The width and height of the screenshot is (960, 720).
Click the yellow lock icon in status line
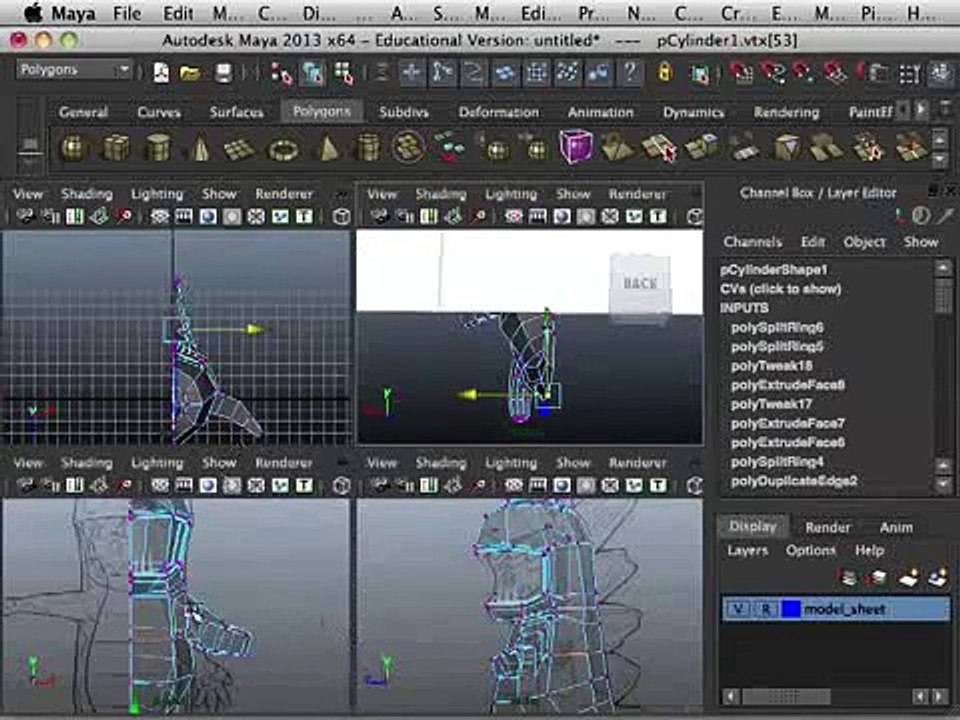pyautogui.click(x=664, y=73)
